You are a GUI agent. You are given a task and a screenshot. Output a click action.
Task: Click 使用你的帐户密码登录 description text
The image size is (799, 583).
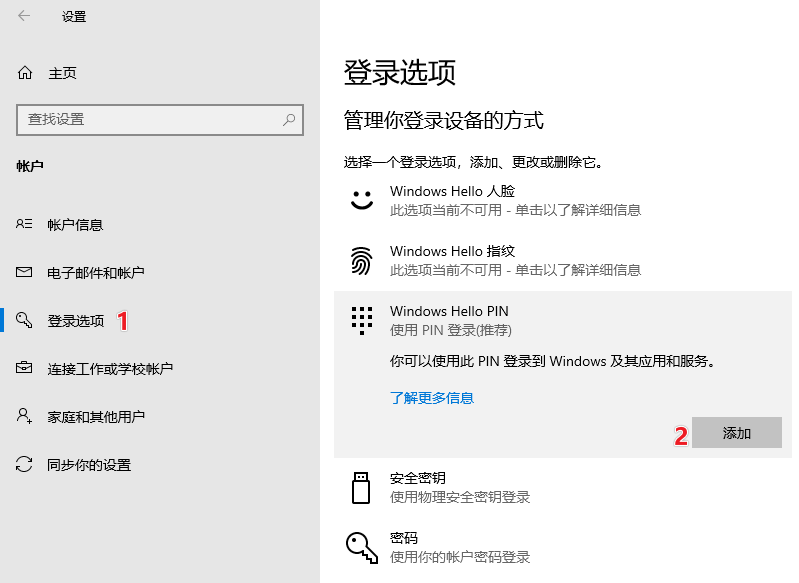click(460, 557)
